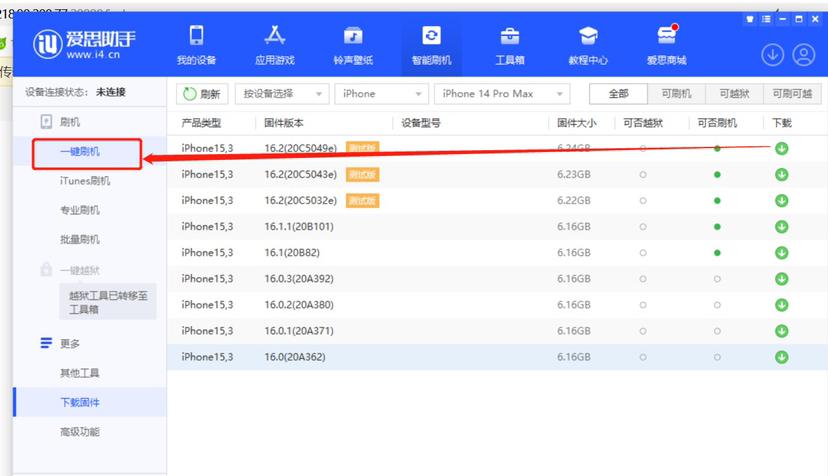
Task: Download firmware 16.2(20C5043e)
Action: (782, 174)
